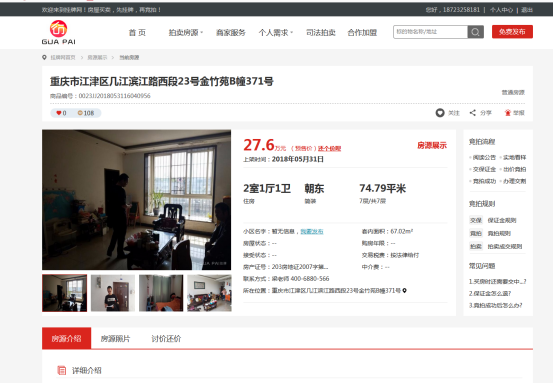Open the 我要发布 link
Screen dimensions: 553x384
click(312, 232)
